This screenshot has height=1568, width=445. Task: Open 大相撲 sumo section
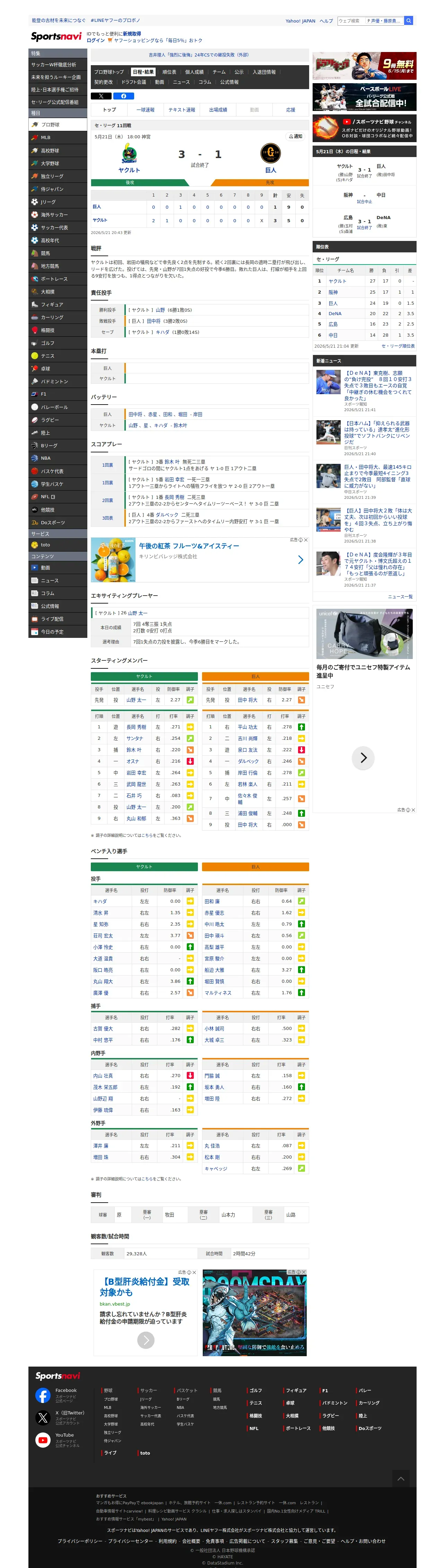coord(58,292)
